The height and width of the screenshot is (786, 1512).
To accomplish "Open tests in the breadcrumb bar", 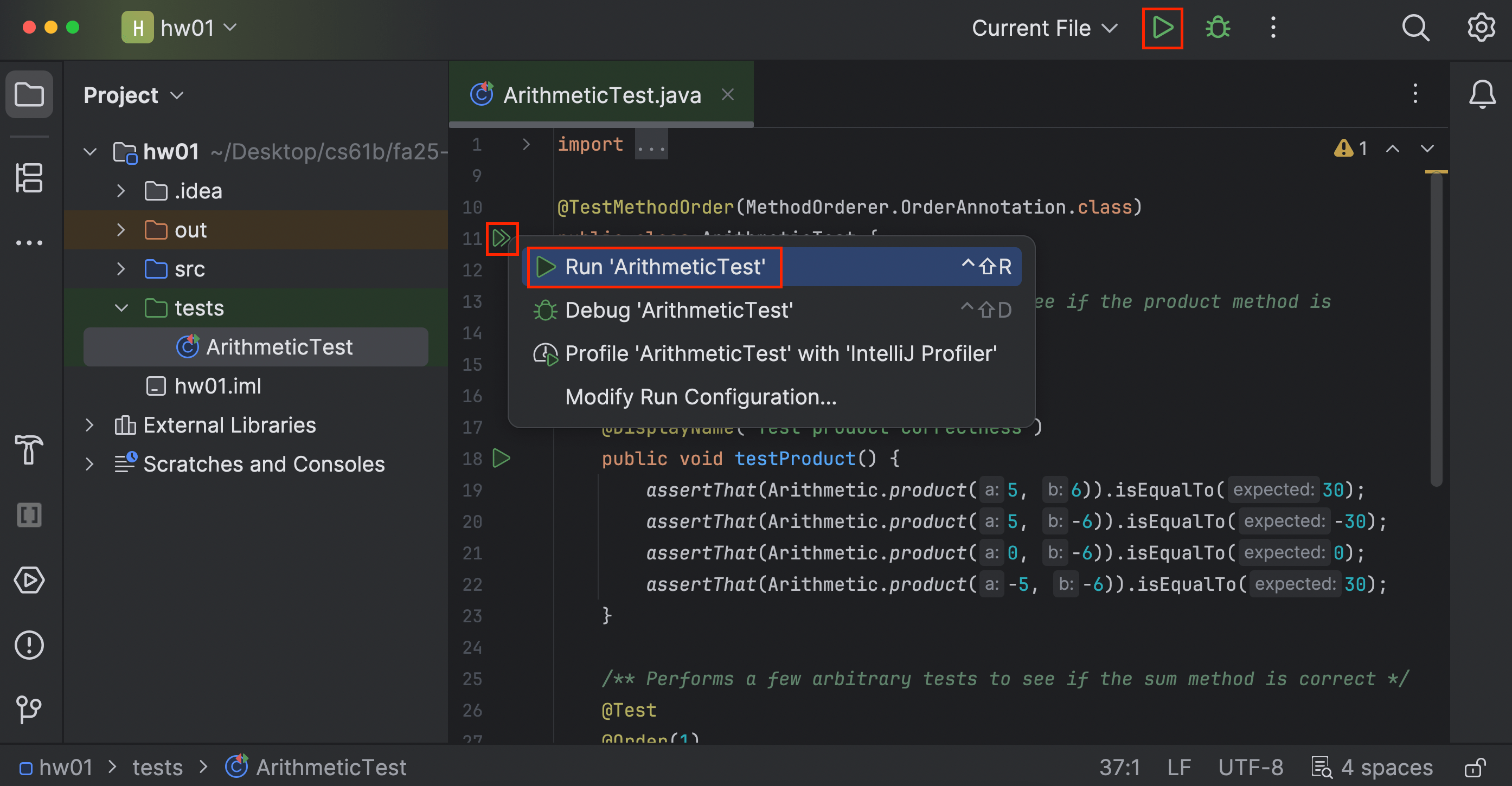I will tap(157, 766).
